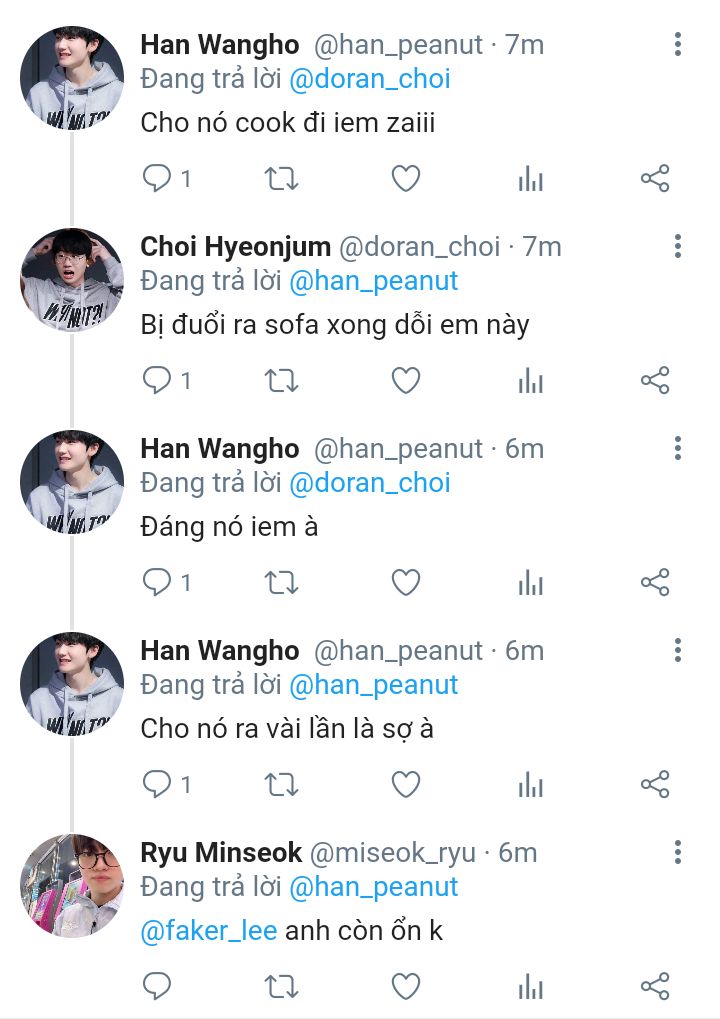
Task: Retweet "Cho nó ra vài lần là sợ à"
Action: (x=281, y=785)
